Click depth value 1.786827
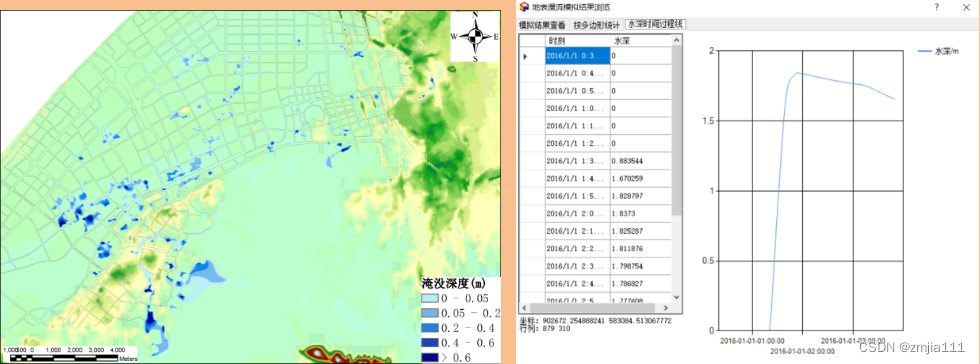Viewport: 980px width, 364px height. (x=640, y=283)
